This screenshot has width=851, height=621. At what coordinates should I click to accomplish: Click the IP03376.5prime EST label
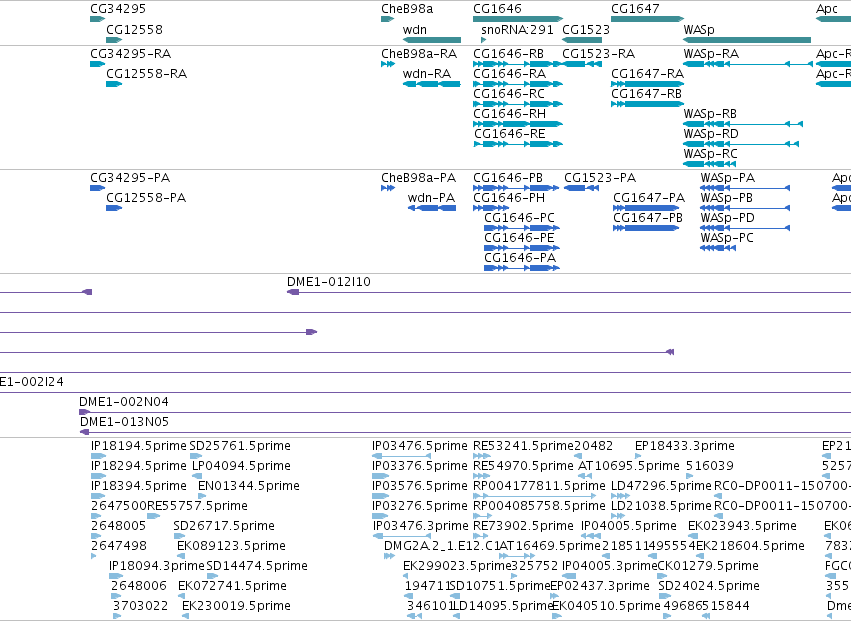(420, 466)
